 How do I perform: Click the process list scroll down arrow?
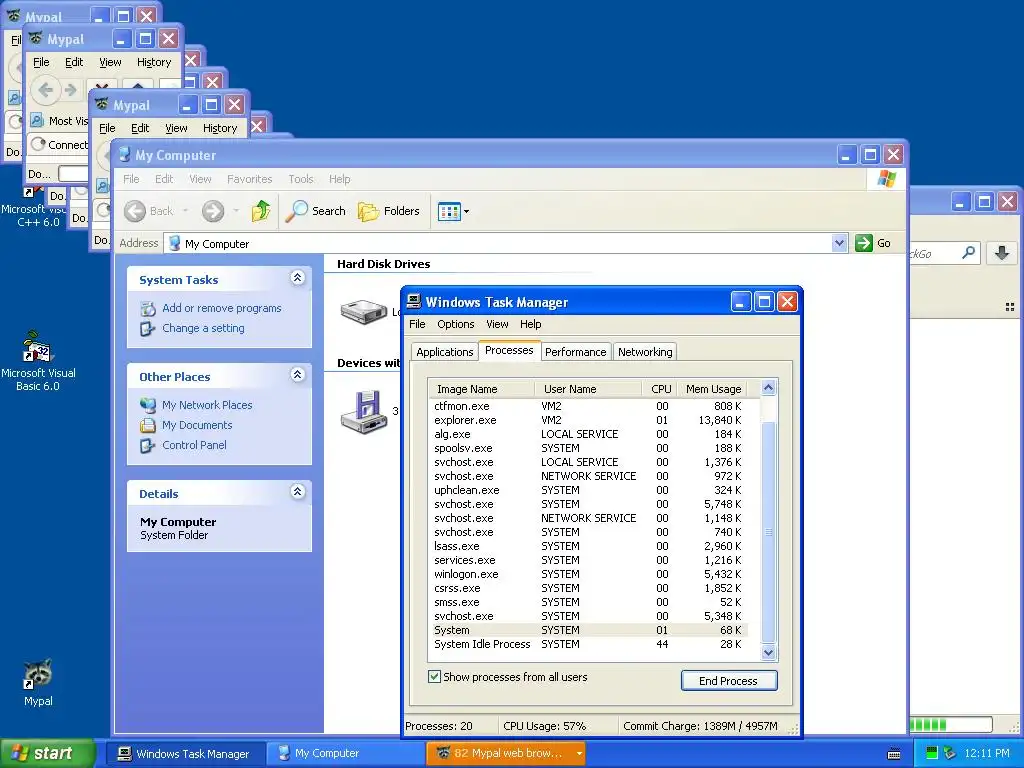769,652
